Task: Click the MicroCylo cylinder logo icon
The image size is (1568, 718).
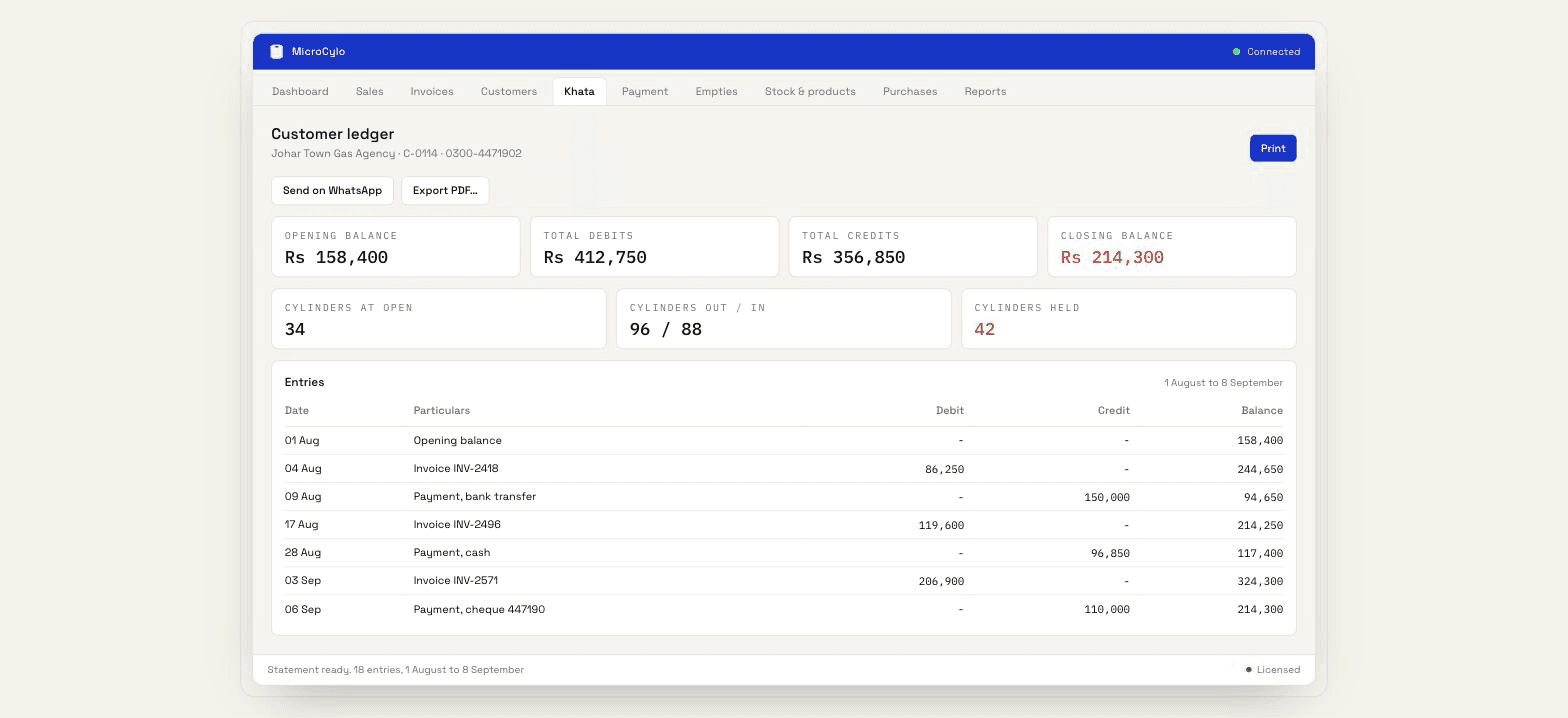Action: tap(277, 52)
